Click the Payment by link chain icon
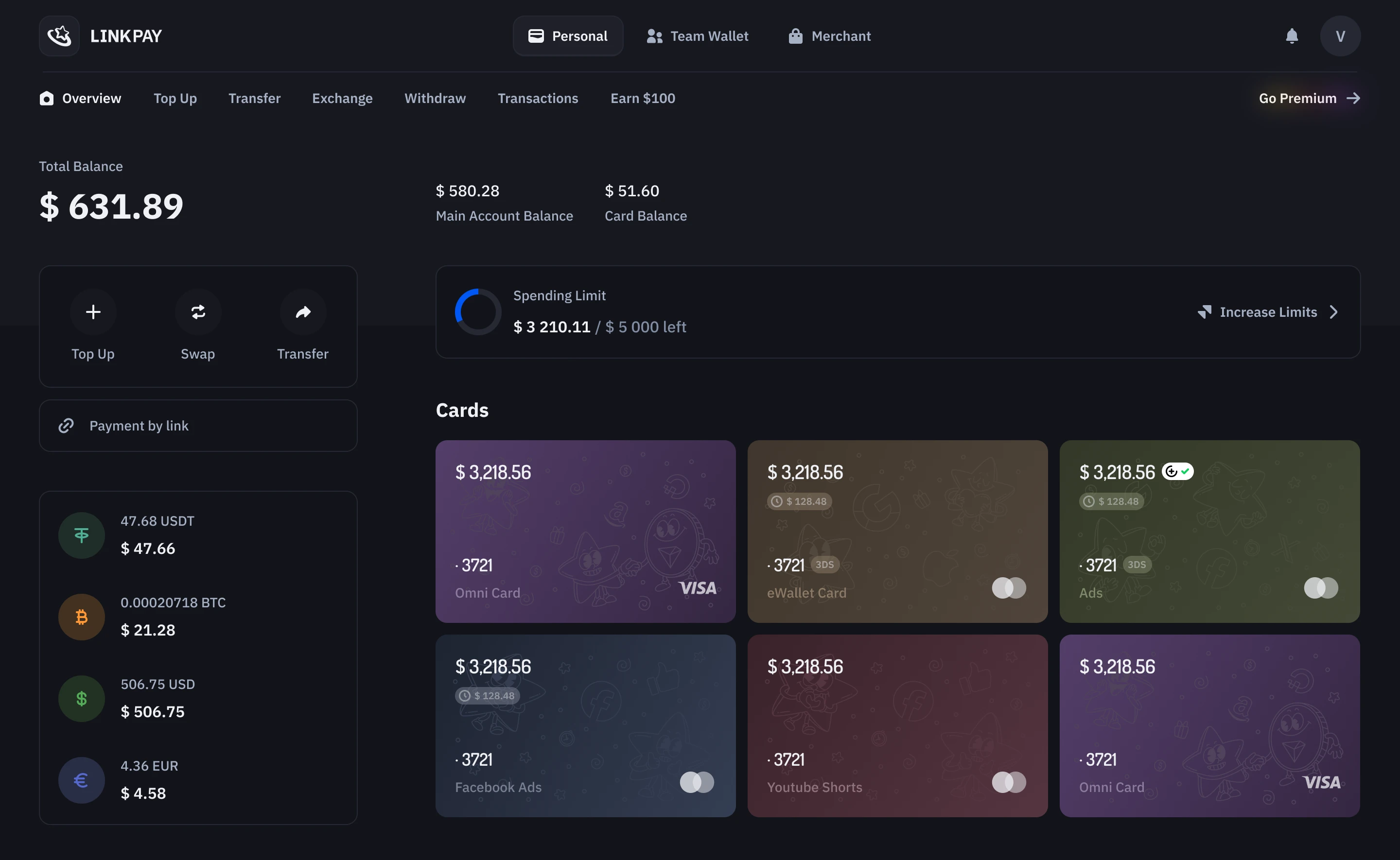Viewport: 1400px width, 860px height. 66,426
